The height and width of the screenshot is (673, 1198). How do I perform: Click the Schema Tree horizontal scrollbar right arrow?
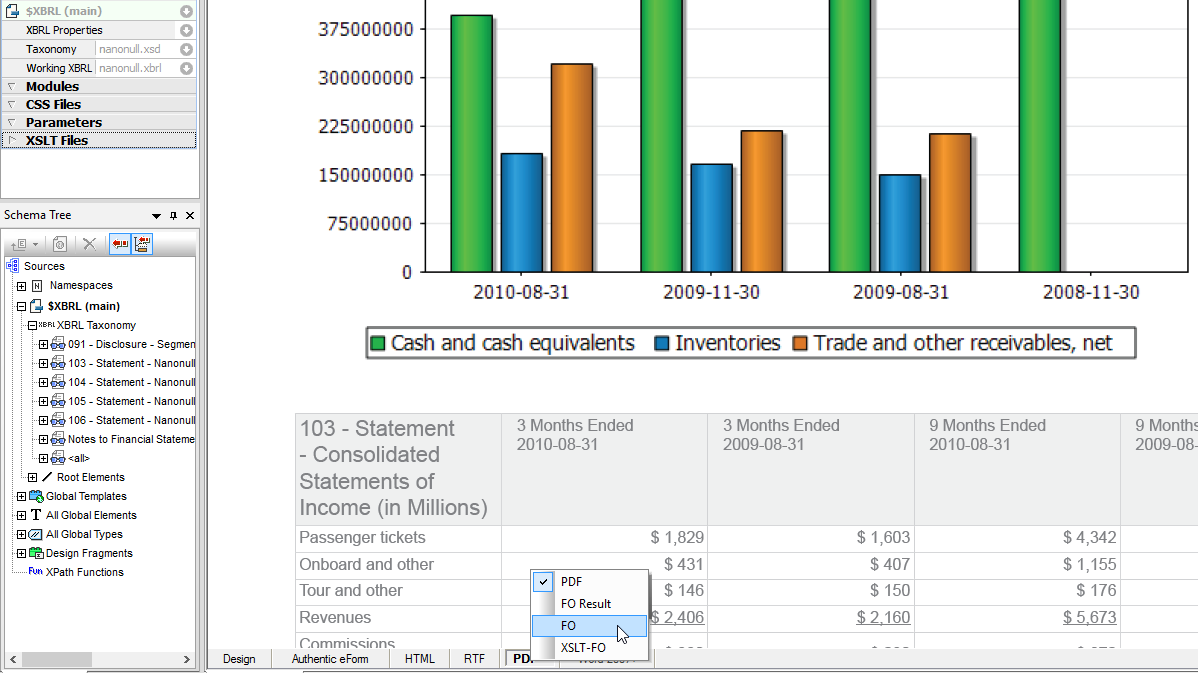pos(186,659)
